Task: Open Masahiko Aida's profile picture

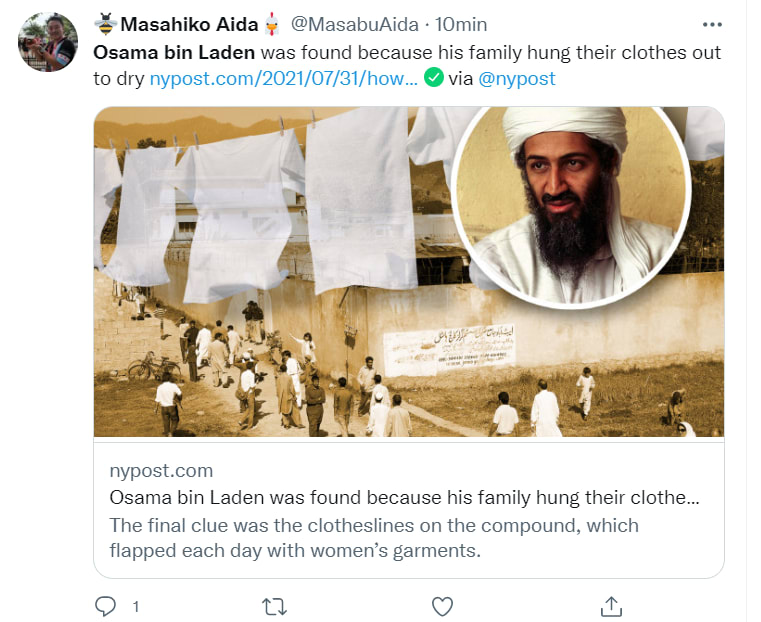Action: [x=47, y=43]
